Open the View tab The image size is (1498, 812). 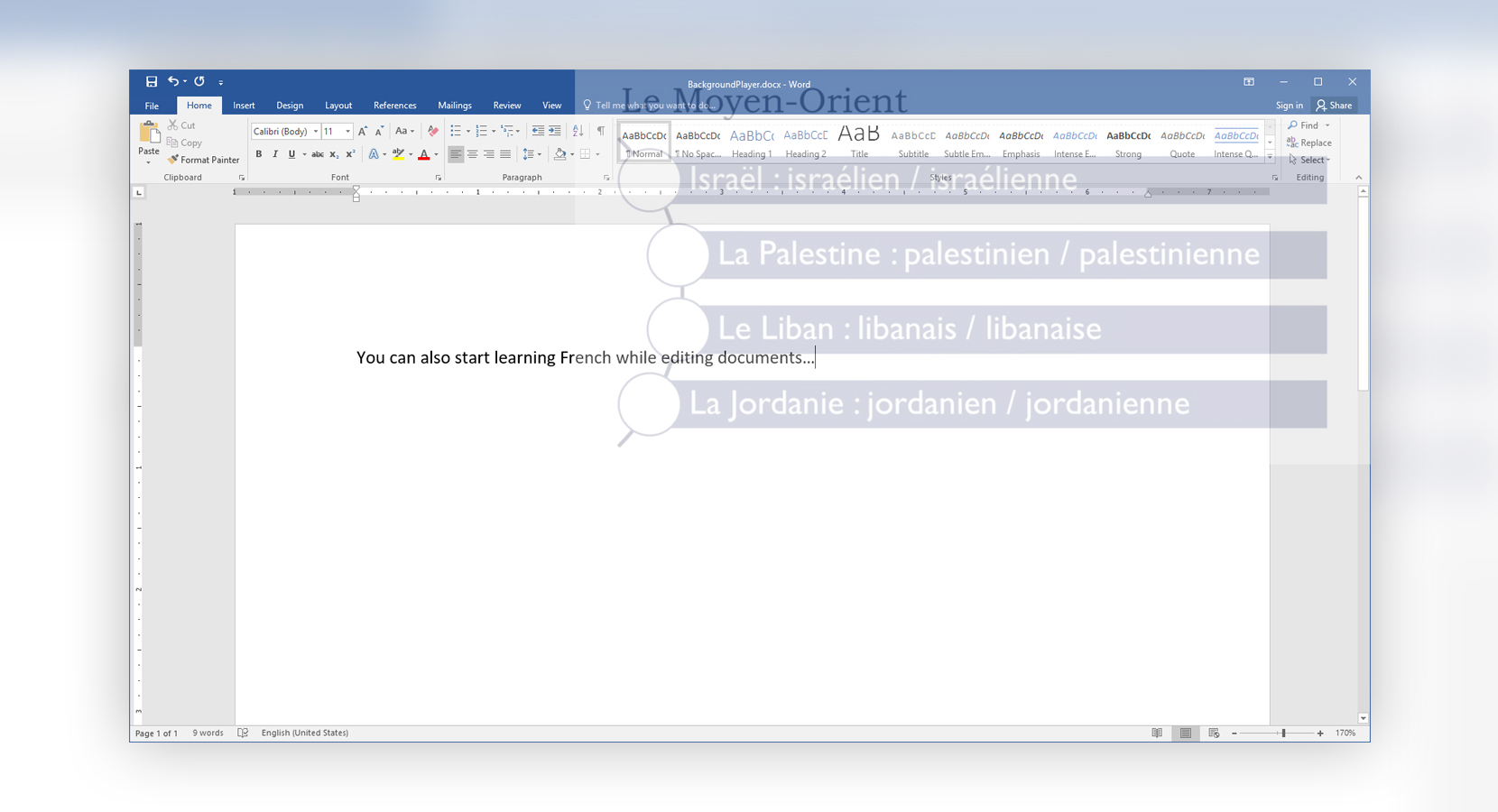(551, 106)
